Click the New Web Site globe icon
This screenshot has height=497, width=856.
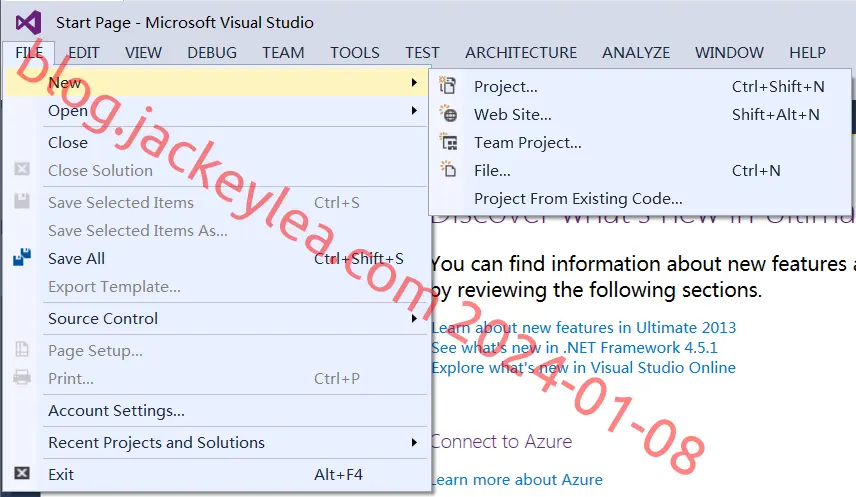click(x=448, y=114)
